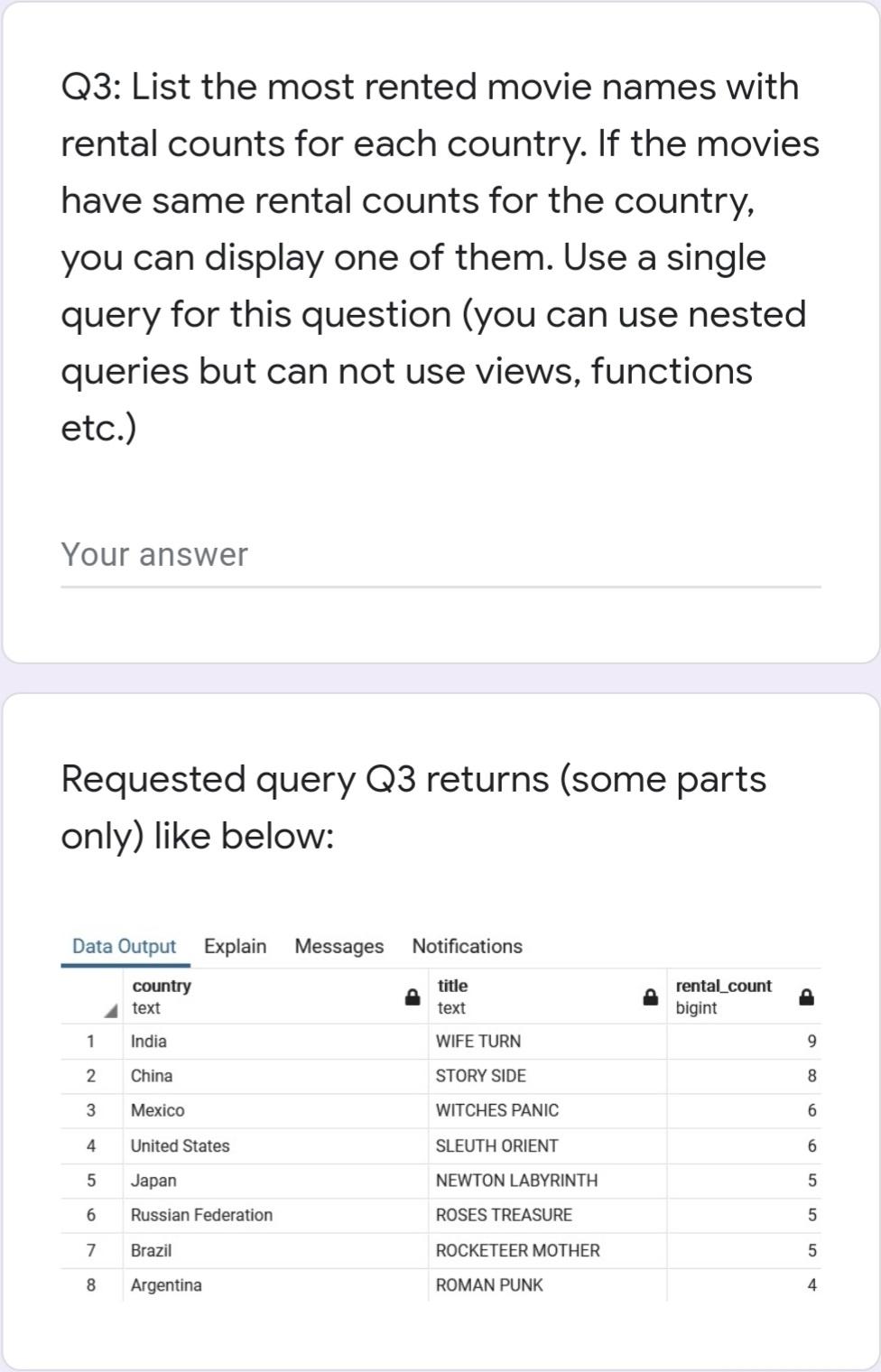Click the lock icon on the country column
881x1372 pixels.
[x=411, y=997]
